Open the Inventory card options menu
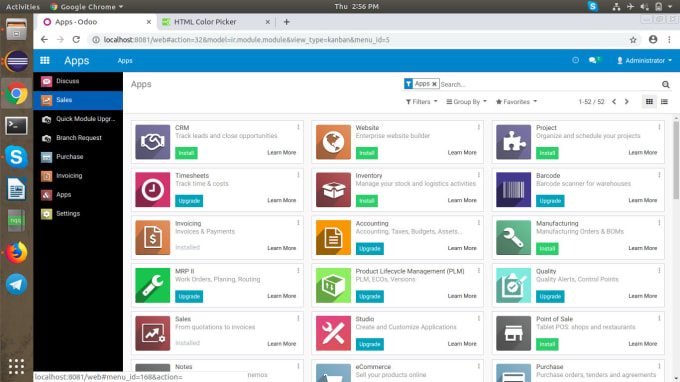 pyautogui.click(x=479, y=175)
